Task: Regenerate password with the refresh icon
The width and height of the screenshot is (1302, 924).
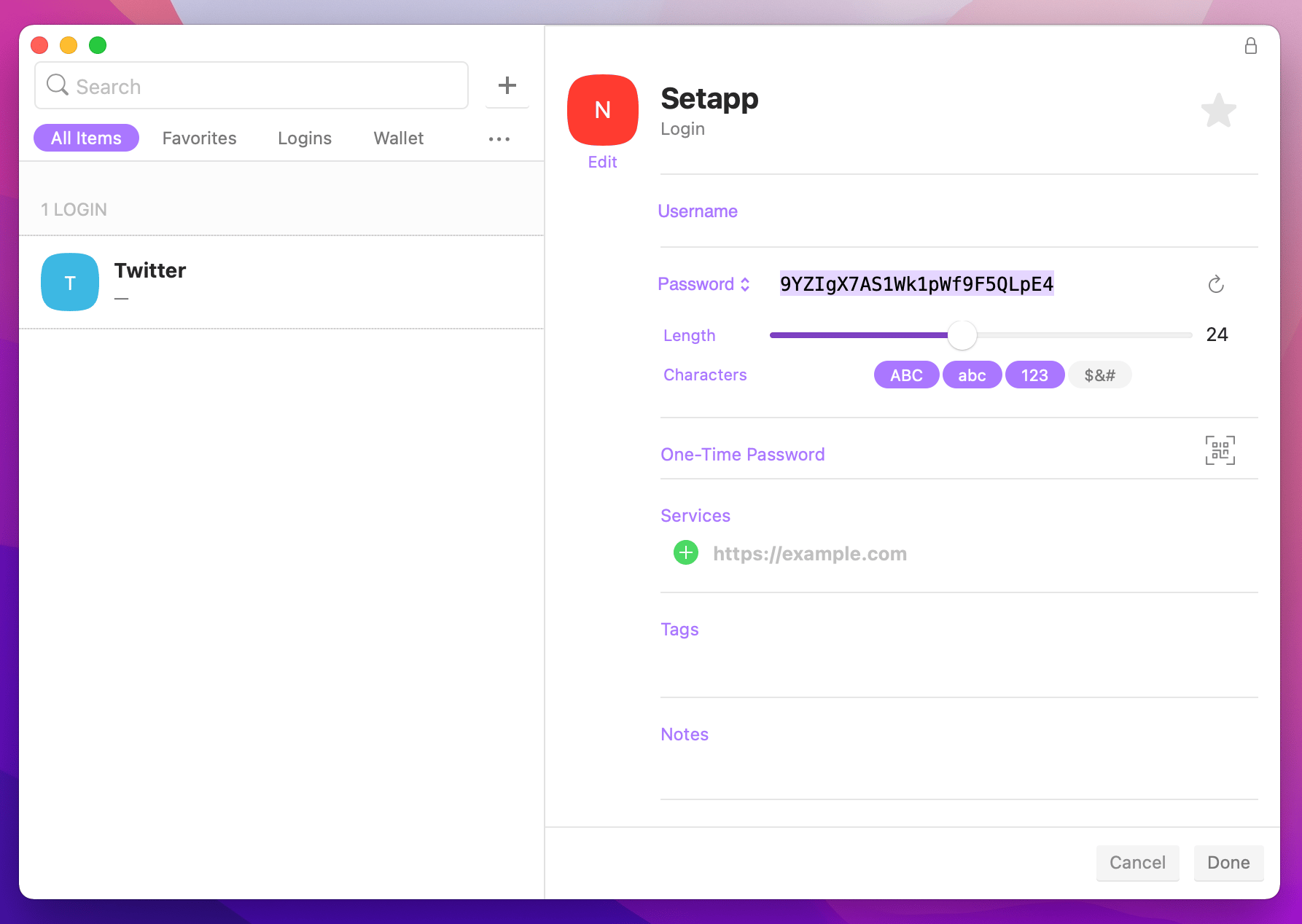Action: click(x=1215, y=284)
